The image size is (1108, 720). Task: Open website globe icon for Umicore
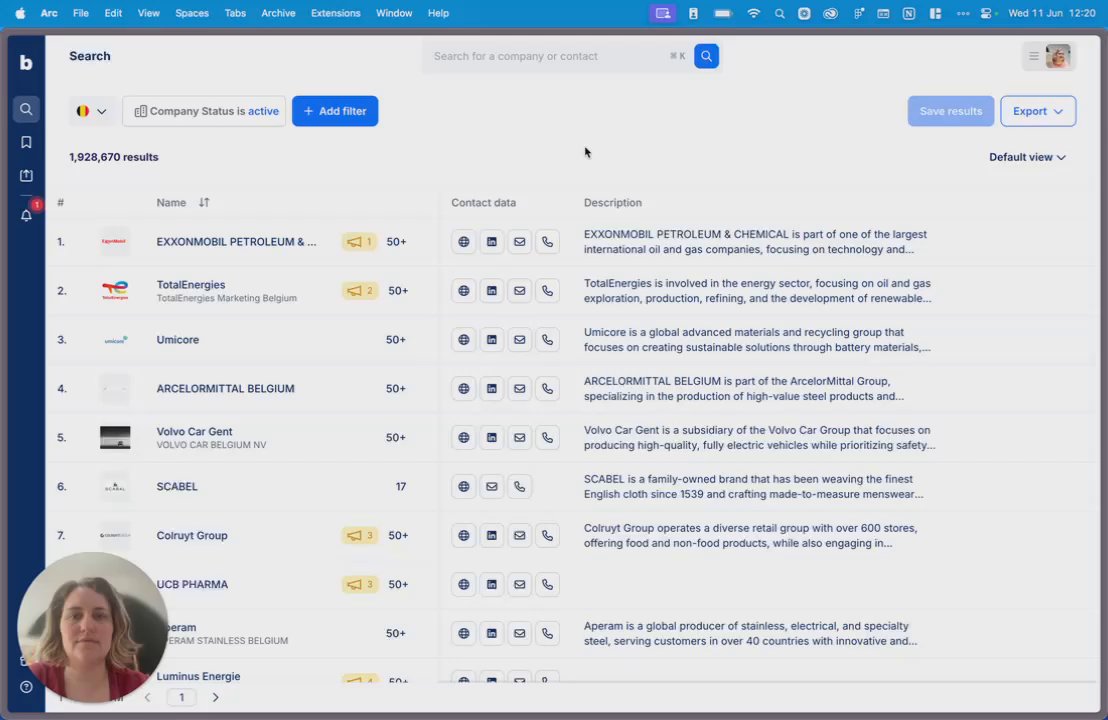point(464,340)
